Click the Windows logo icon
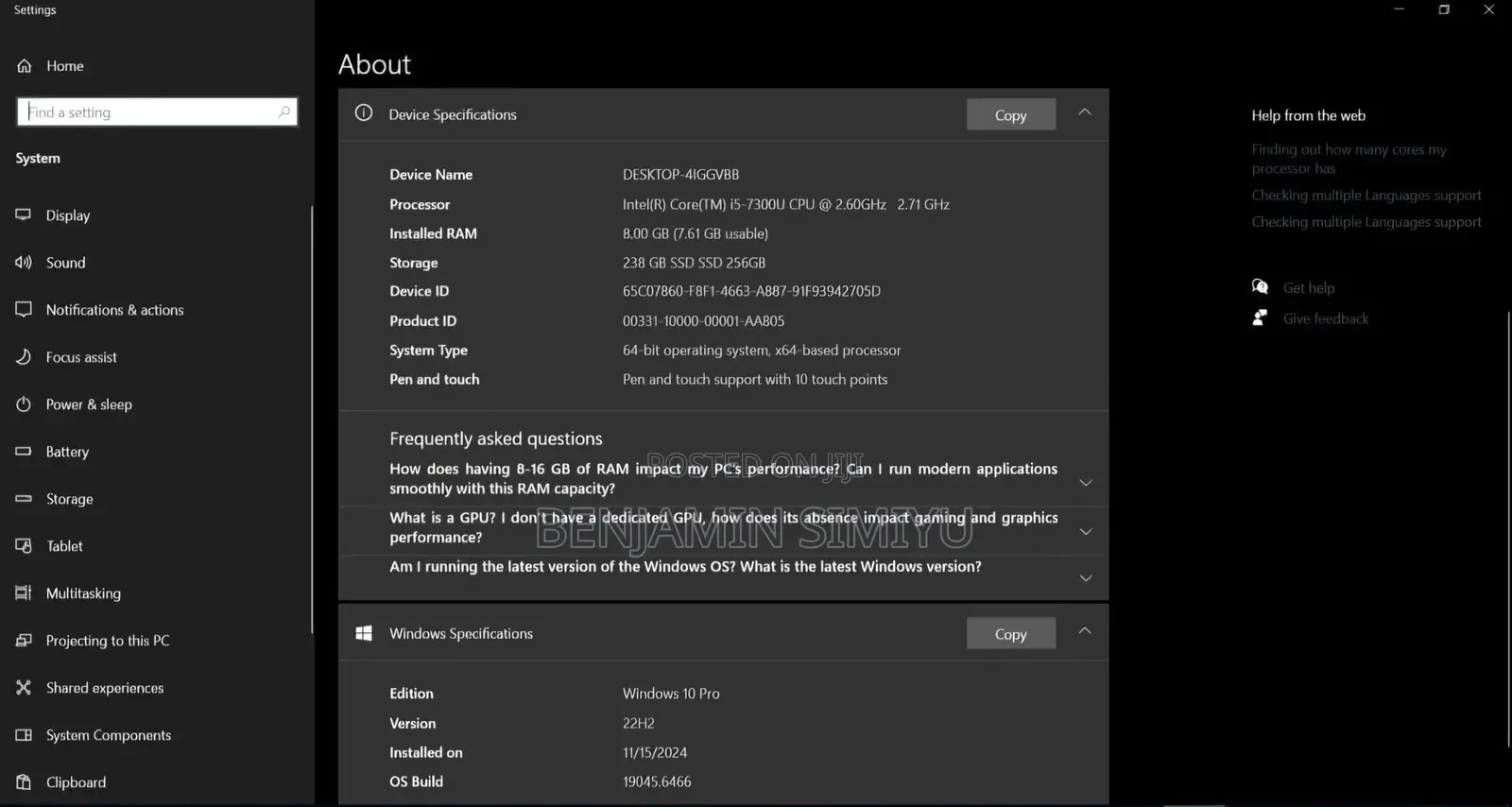Screen dimensions: 1512x807 364,633
